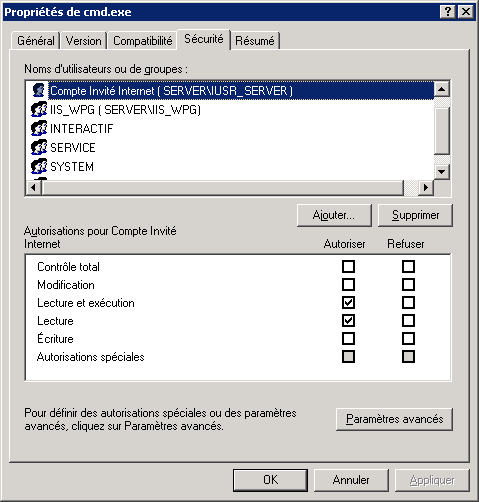The height and width of the screenshot is (502, 479).
Task: Click the horizontal scroll right arrow
Action: click(x=426, y=188)
